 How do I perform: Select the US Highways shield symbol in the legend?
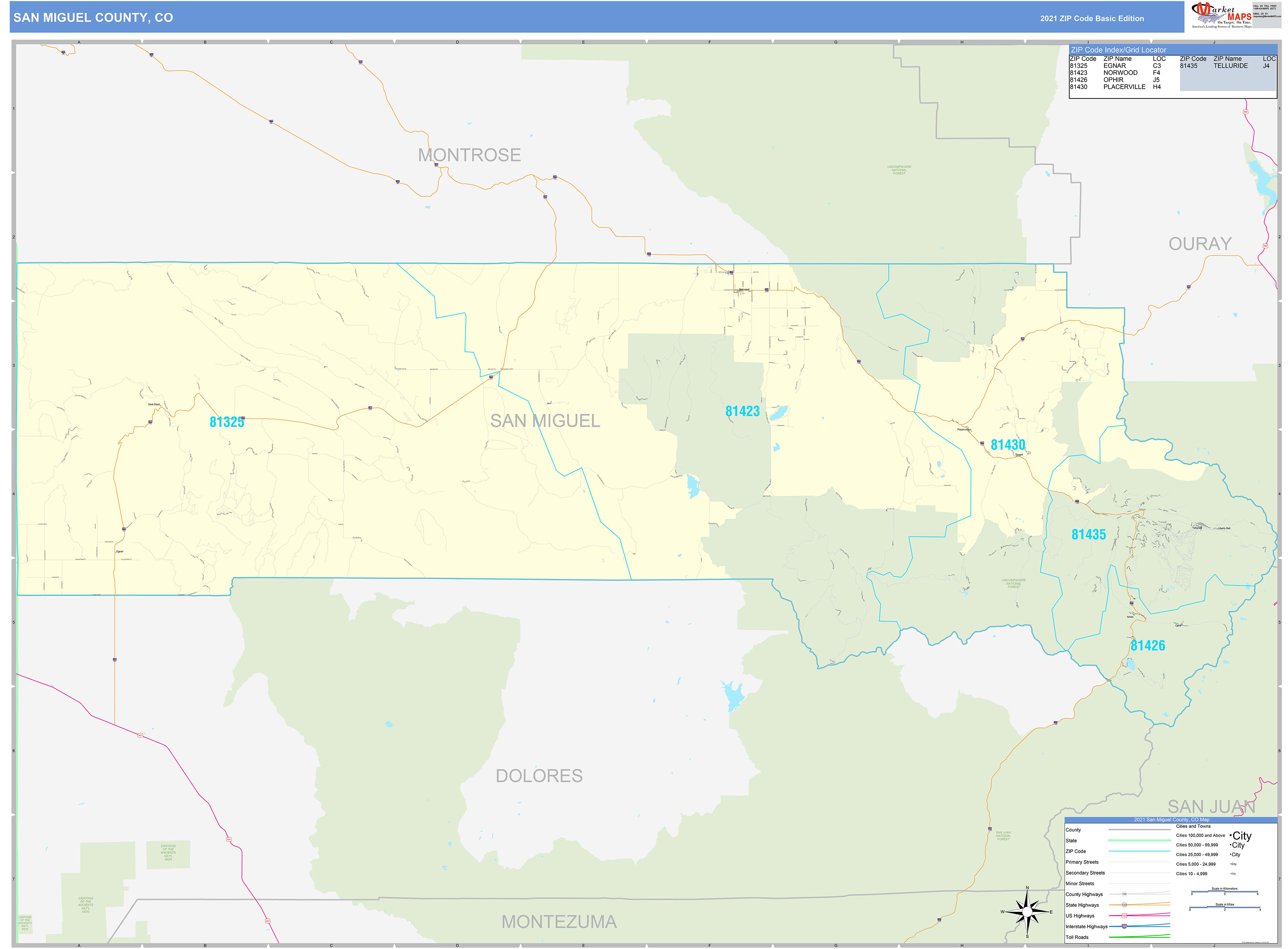[1124, 916]
